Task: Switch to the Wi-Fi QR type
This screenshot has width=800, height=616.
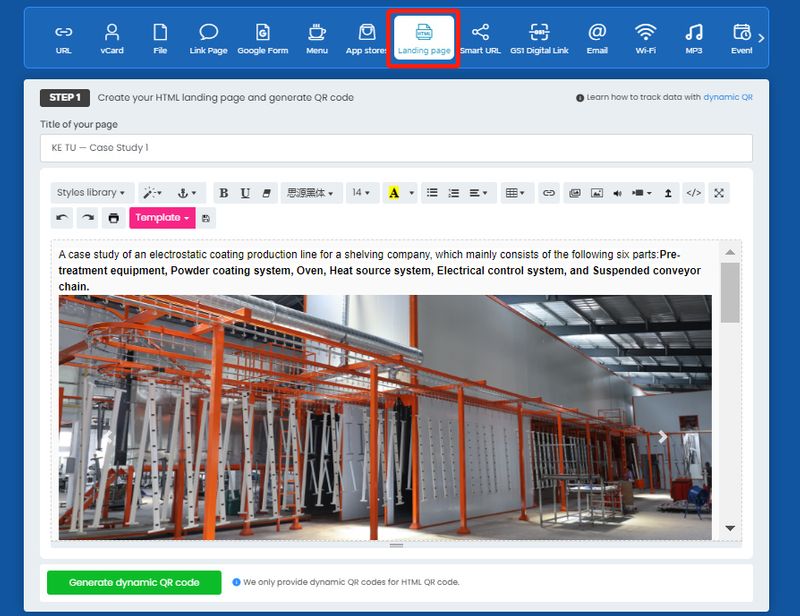Action: tap(645, 38)
